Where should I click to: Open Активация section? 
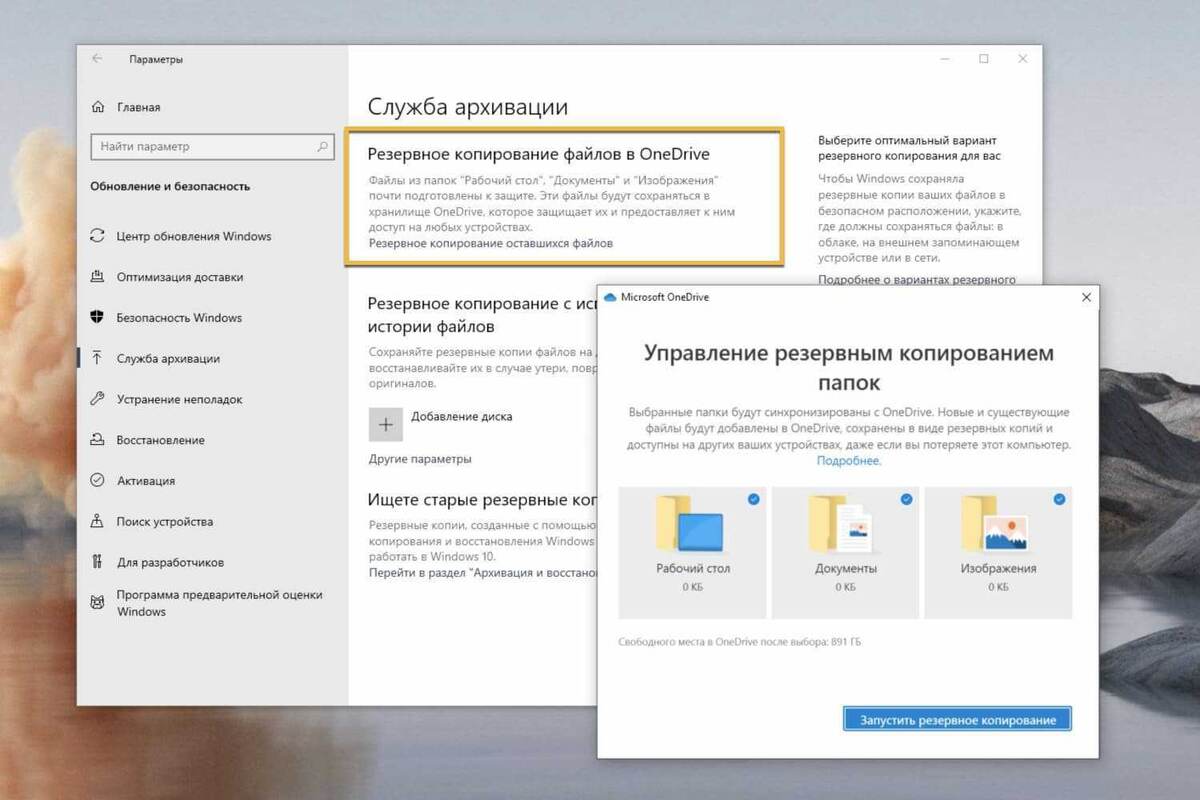coord(145,480)
